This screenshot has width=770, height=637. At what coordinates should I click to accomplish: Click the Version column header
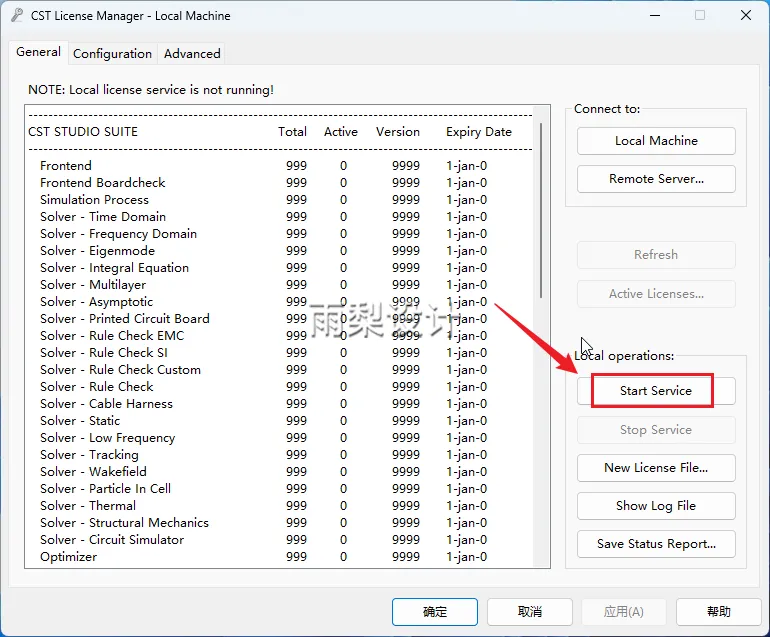pos(398,132)
